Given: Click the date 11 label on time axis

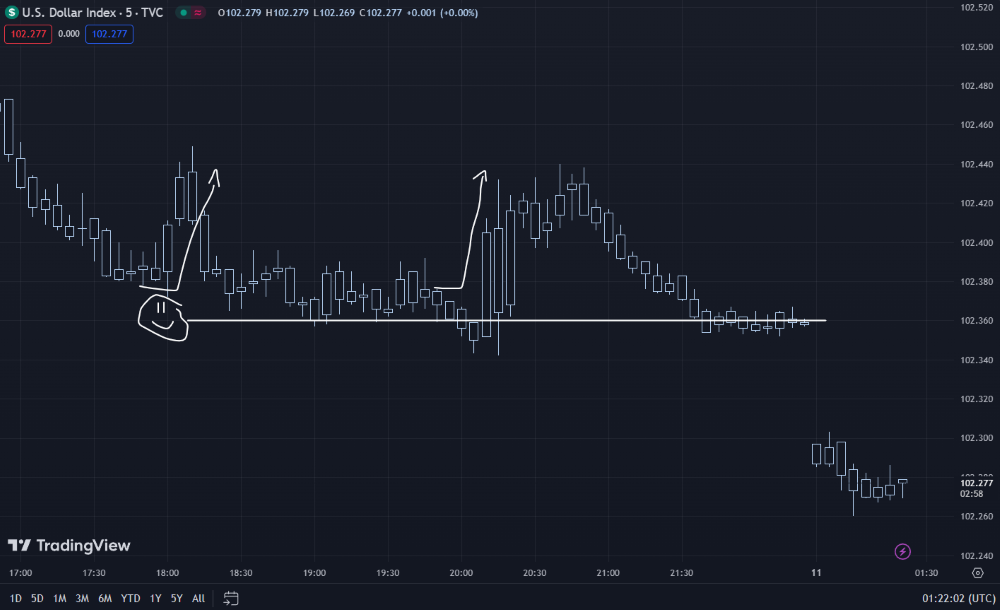Looking at the screenshot, I should pos(816,573).
